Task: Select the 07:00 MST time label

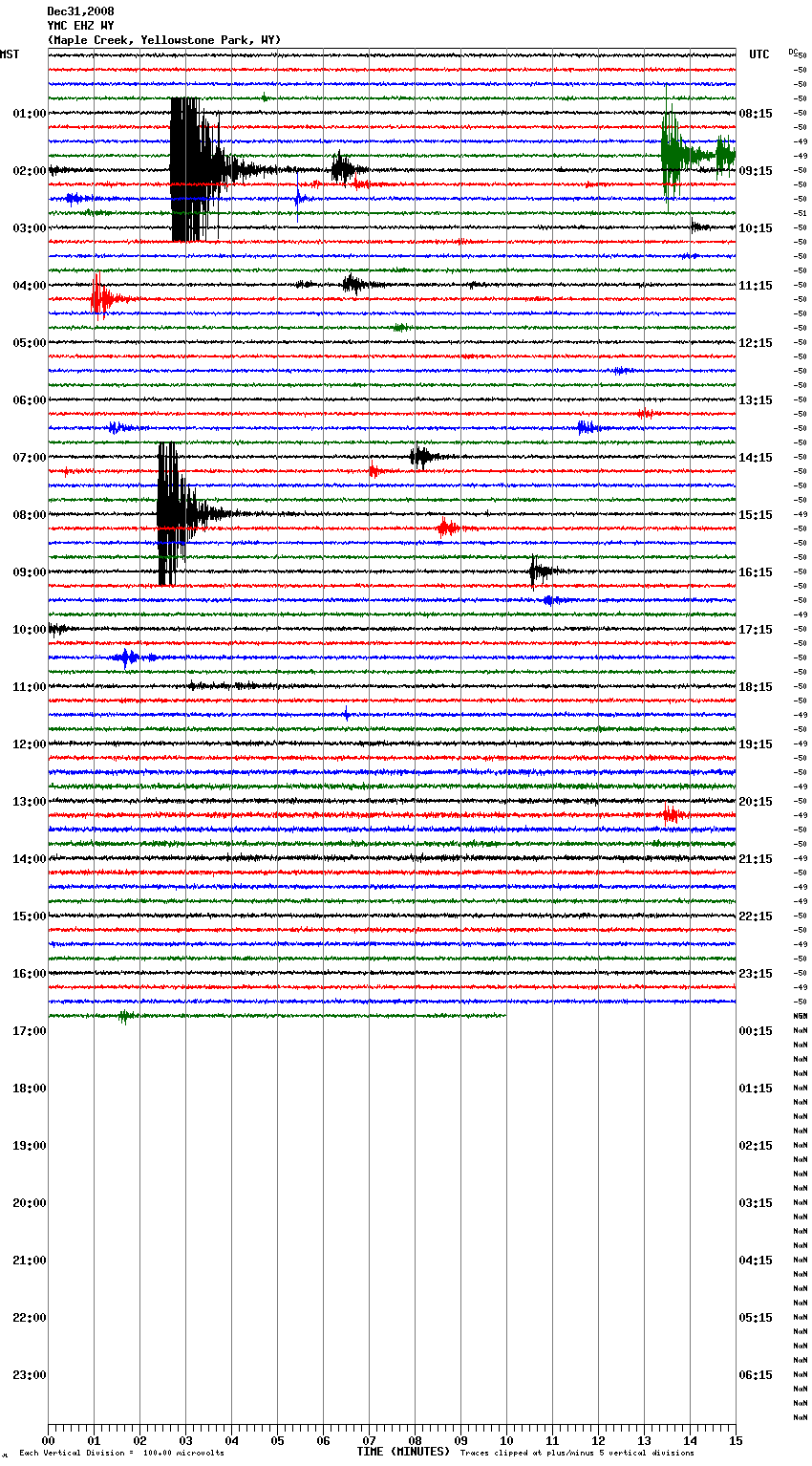Action: (x=29, y=458)
